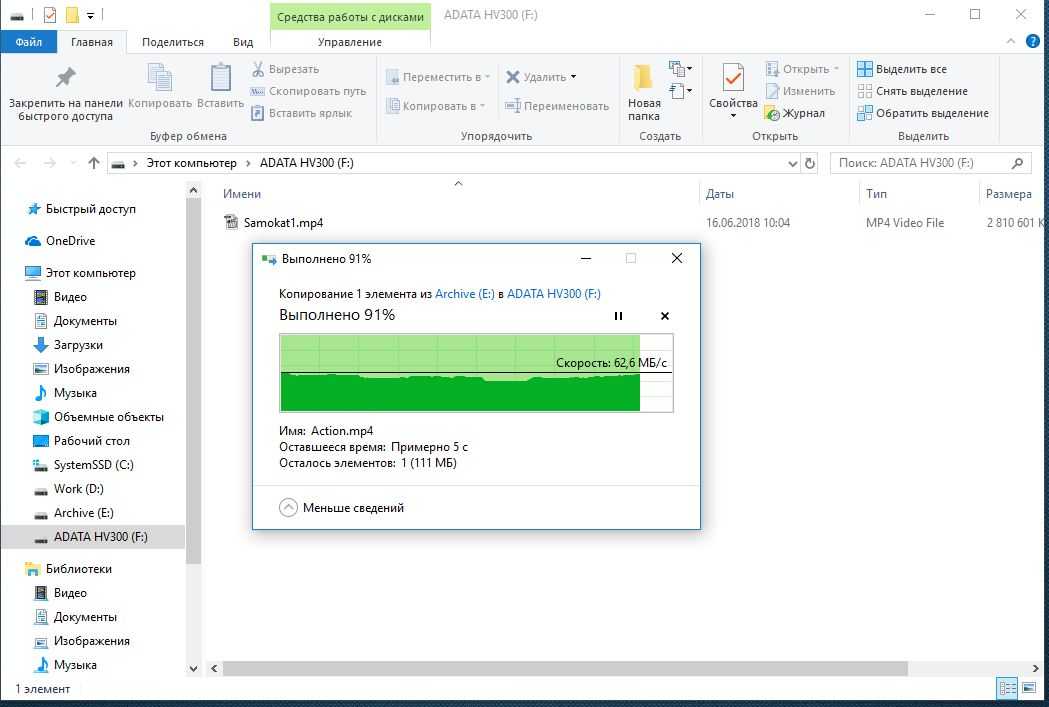Viewport: 1049px width, 707px height.
Task: Open the Файл menu tab
Action: [29, 42]
